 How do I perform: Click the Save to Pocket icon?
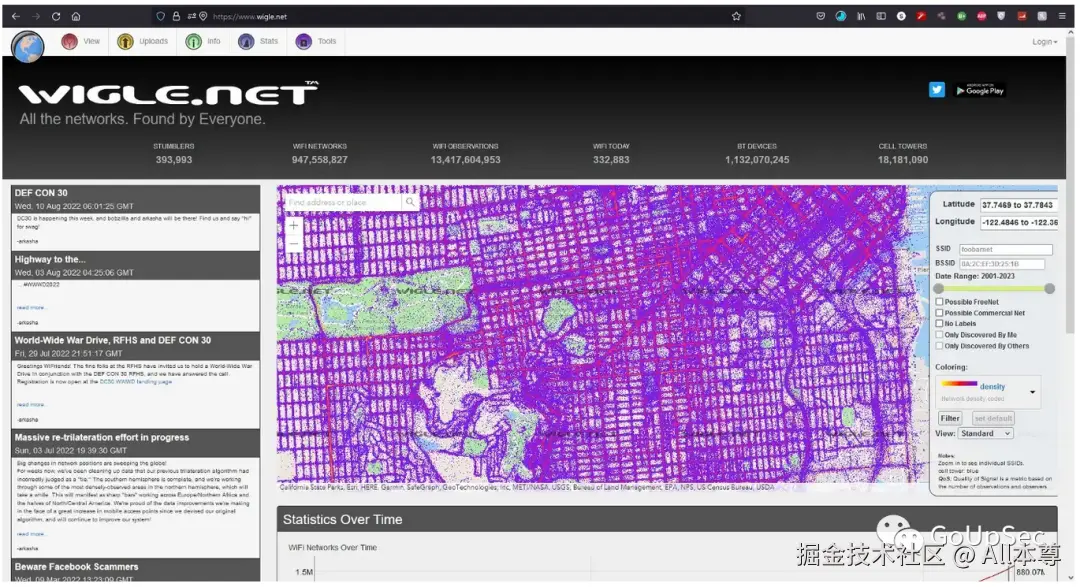pyautogui.click(x=820, y=16)
